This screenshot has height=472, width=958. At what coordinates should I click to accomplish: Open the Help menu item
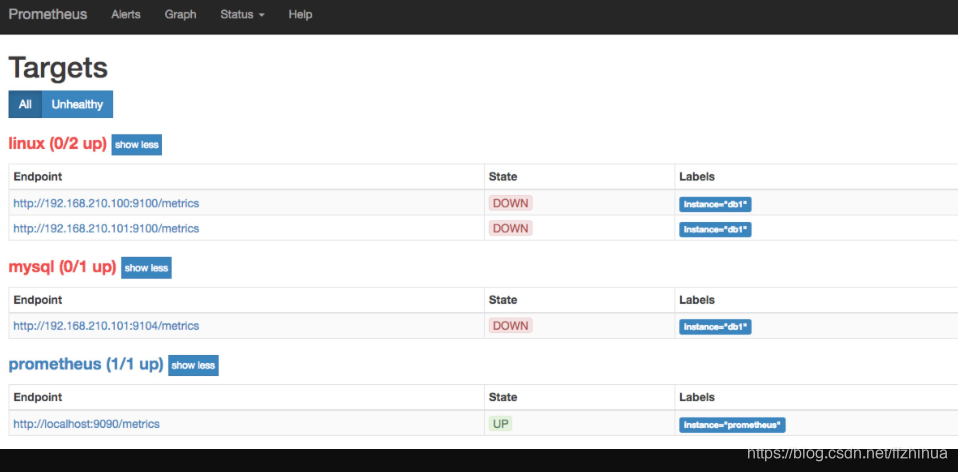(x=300, y=14)
